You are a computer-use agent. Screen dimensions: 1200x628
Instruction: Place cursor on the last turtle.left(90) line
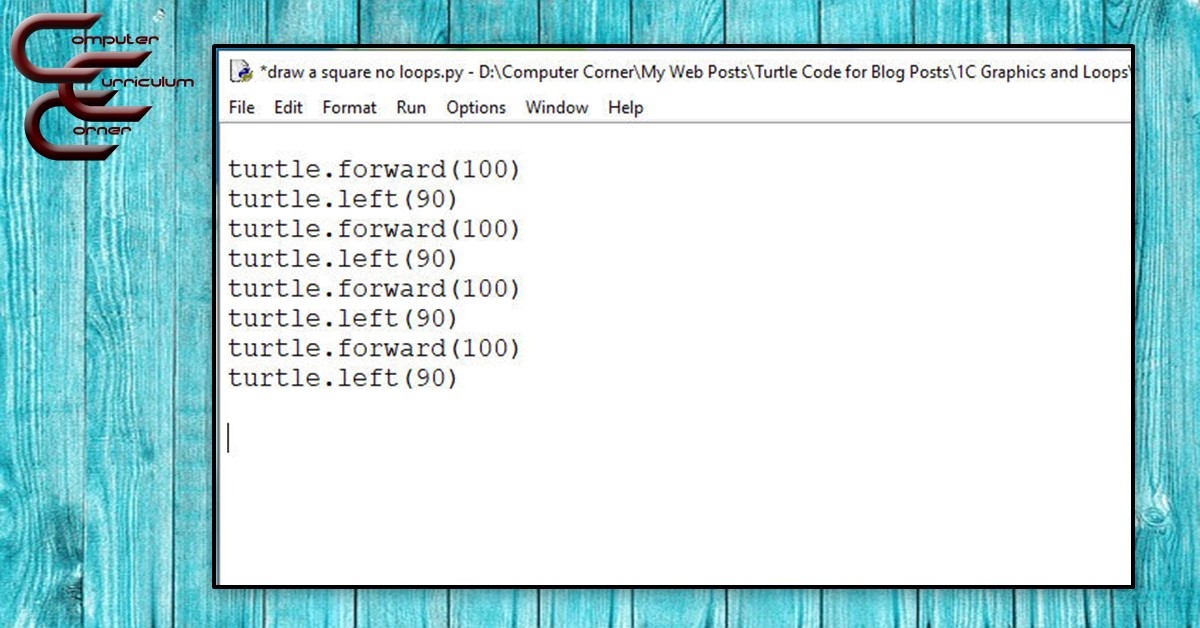[342, 379]
